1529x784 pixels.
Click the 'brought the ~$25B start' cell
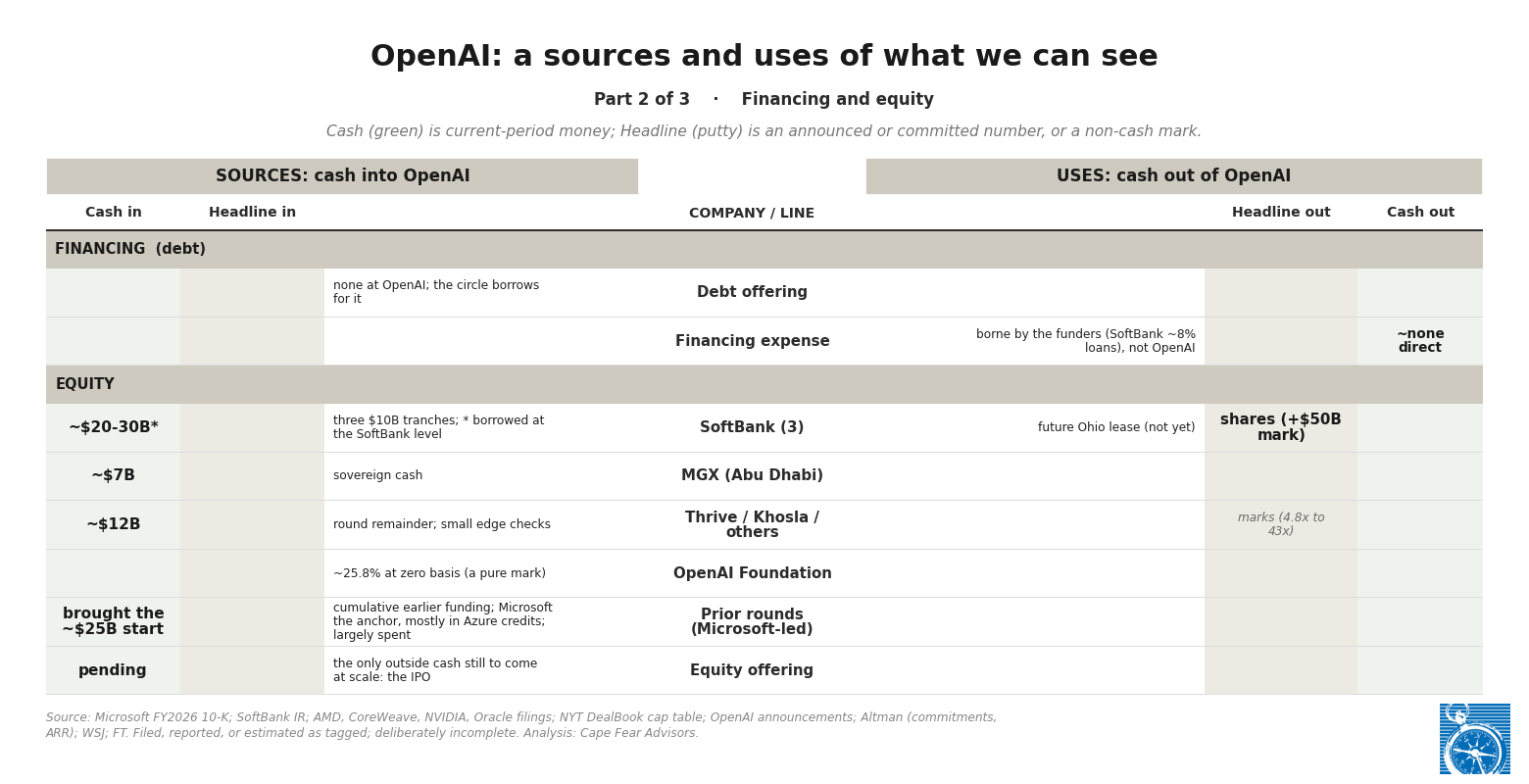point(114,622)
